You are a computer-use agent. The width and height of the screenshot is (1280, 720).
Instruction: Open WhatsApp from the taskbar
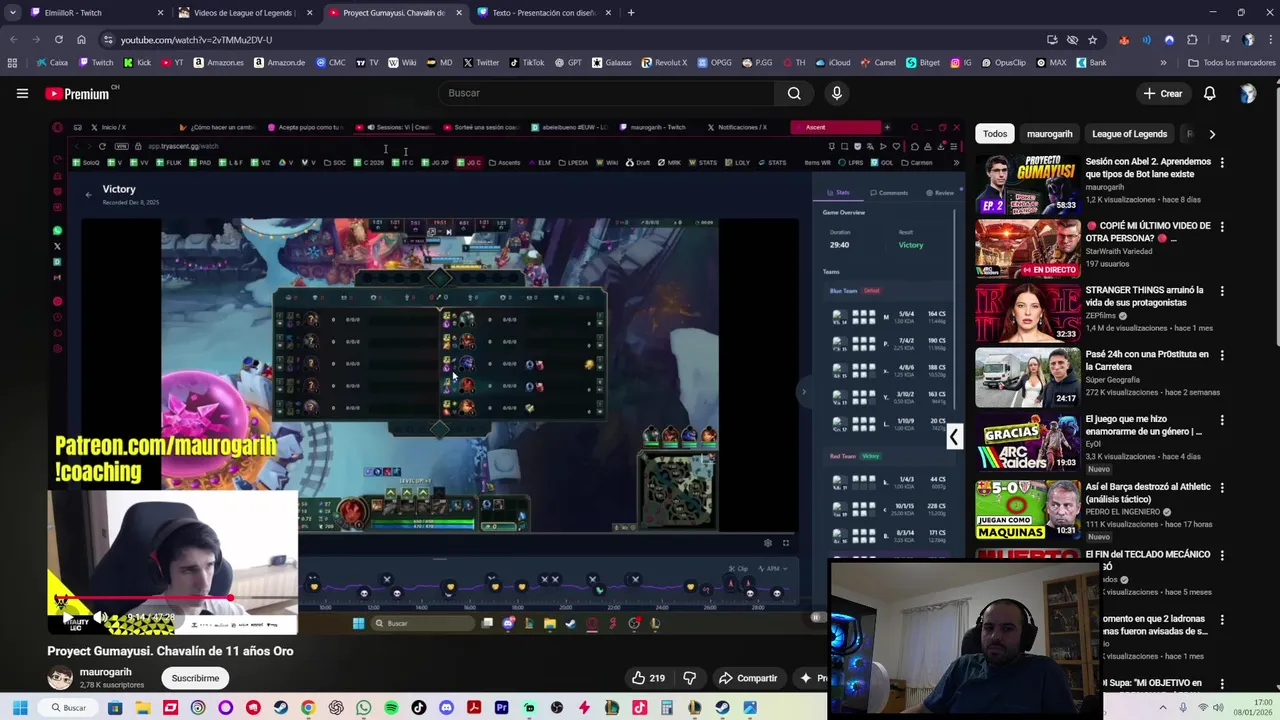tap(364, 708)
